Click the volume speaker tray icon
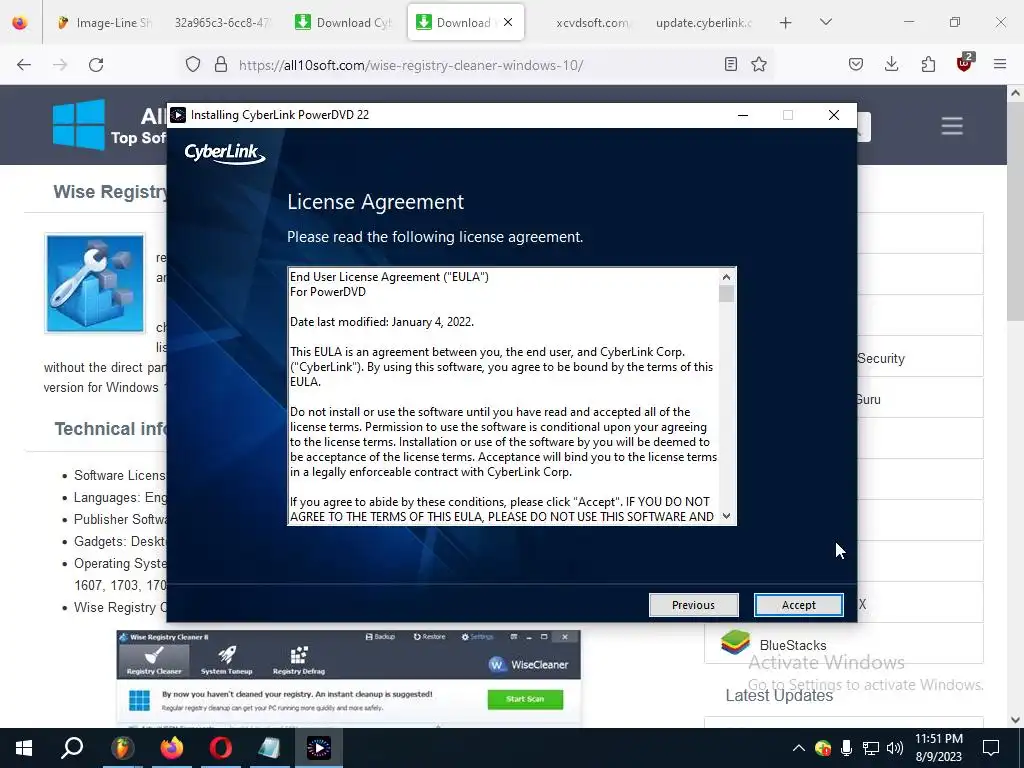 (x=895, y=748)
